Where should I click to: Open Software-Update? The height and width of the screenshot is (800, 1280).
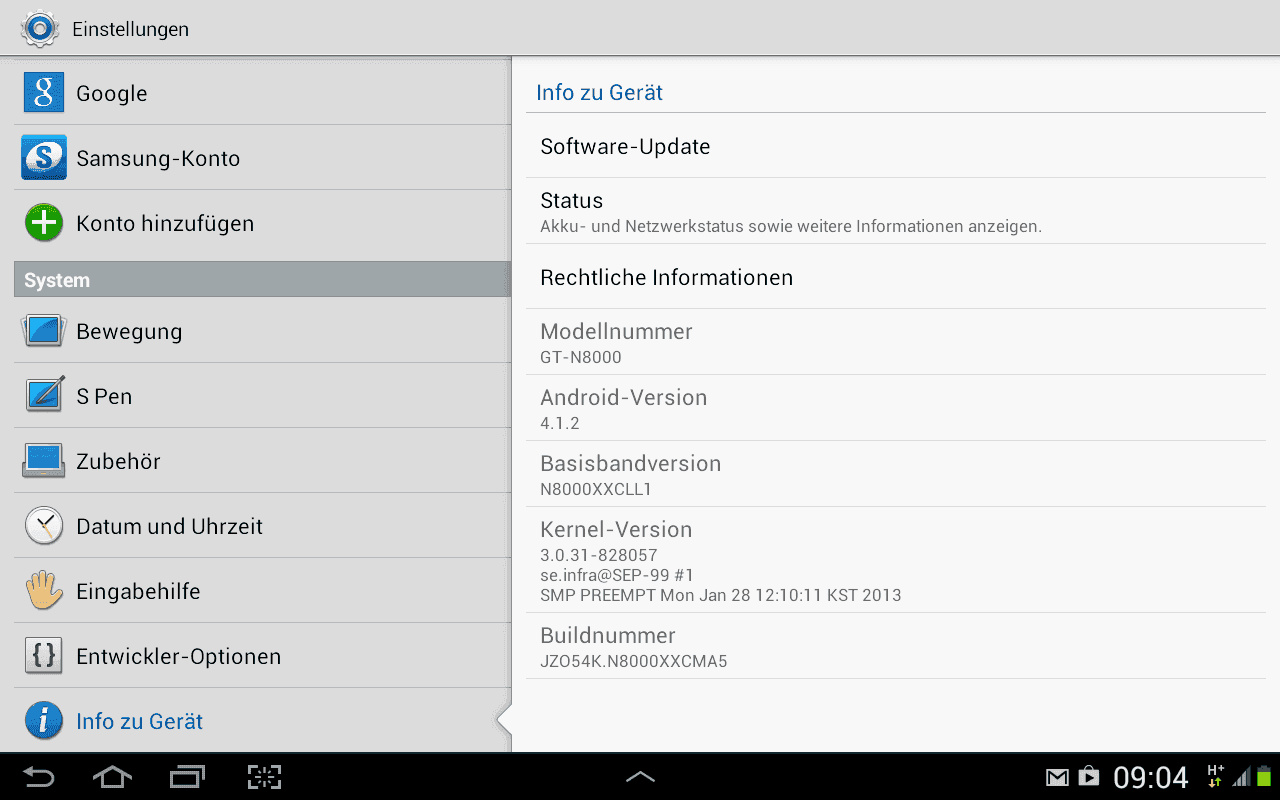pyautogui.click(x=896, y=146)
